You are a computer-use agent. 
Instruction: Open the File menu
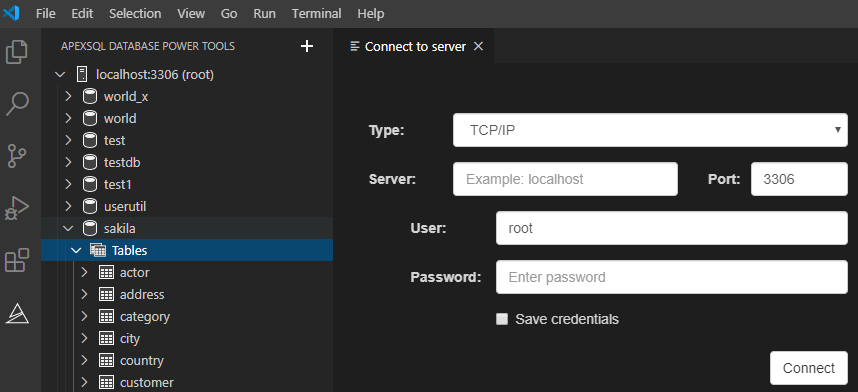[x=45, y=14]
